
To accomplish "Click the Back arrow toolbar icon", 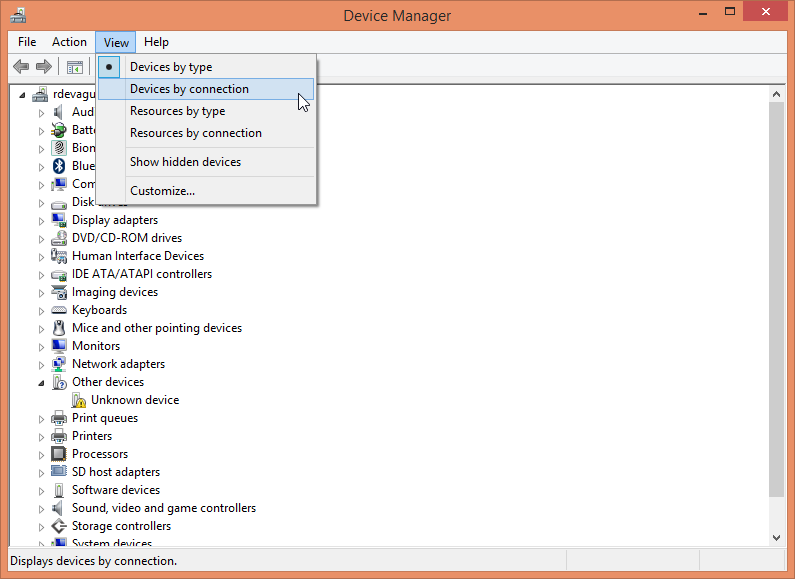I will tap(20, 67).
